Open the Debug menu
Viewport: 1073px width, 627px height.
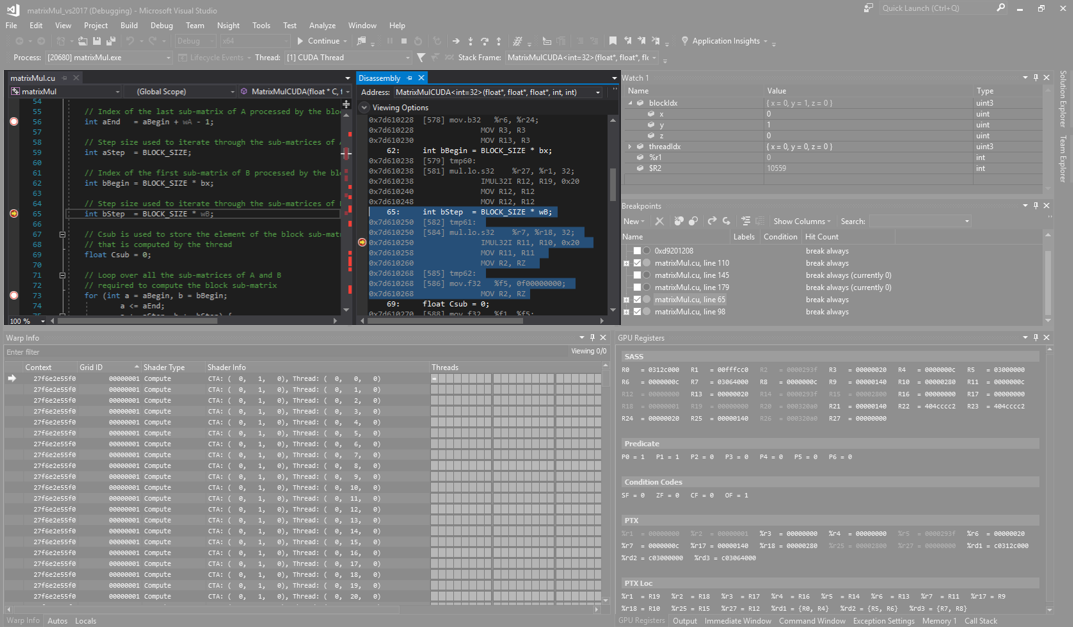point(161,25)
